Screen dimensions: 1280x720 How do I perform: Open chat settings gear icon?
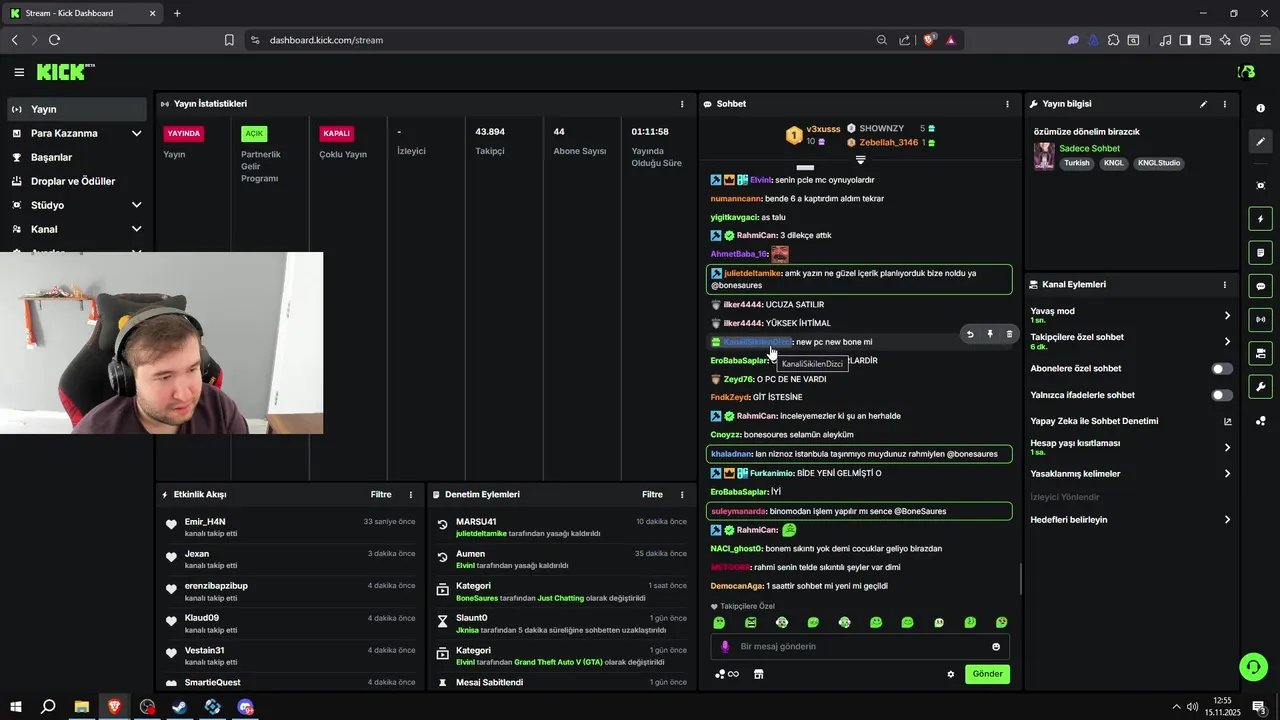pos(951,674)
